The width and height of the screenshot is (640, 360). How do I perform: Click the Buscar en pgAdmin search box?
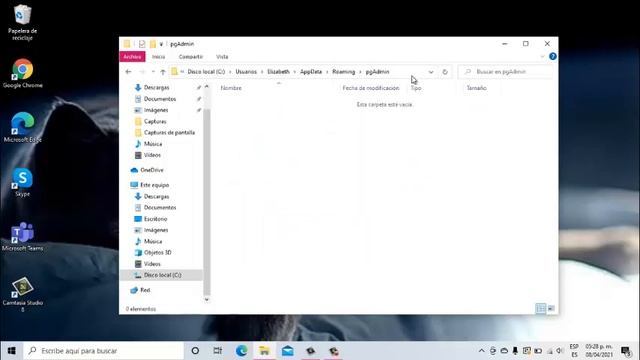point(505,72)
